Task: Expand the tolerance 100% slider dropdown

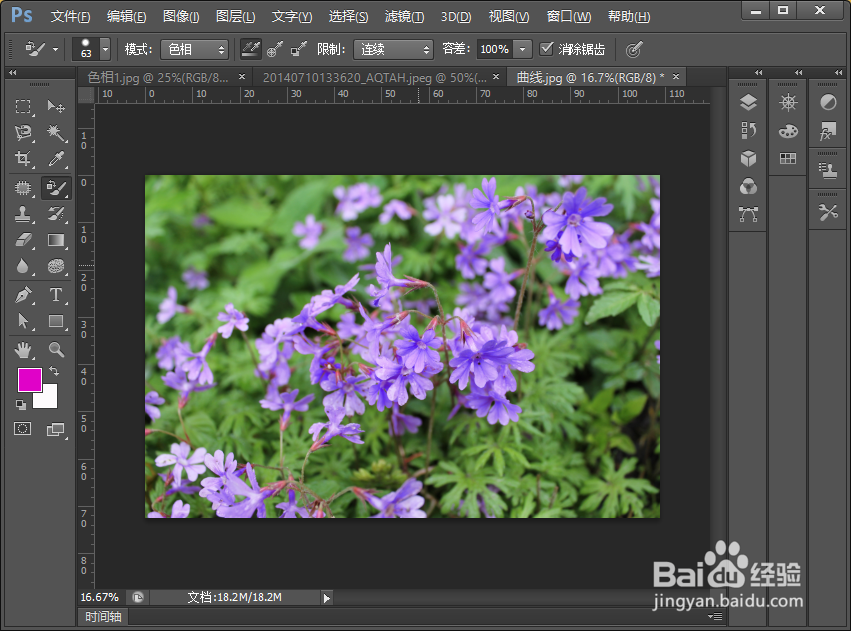Action: [x=522, y=49]
